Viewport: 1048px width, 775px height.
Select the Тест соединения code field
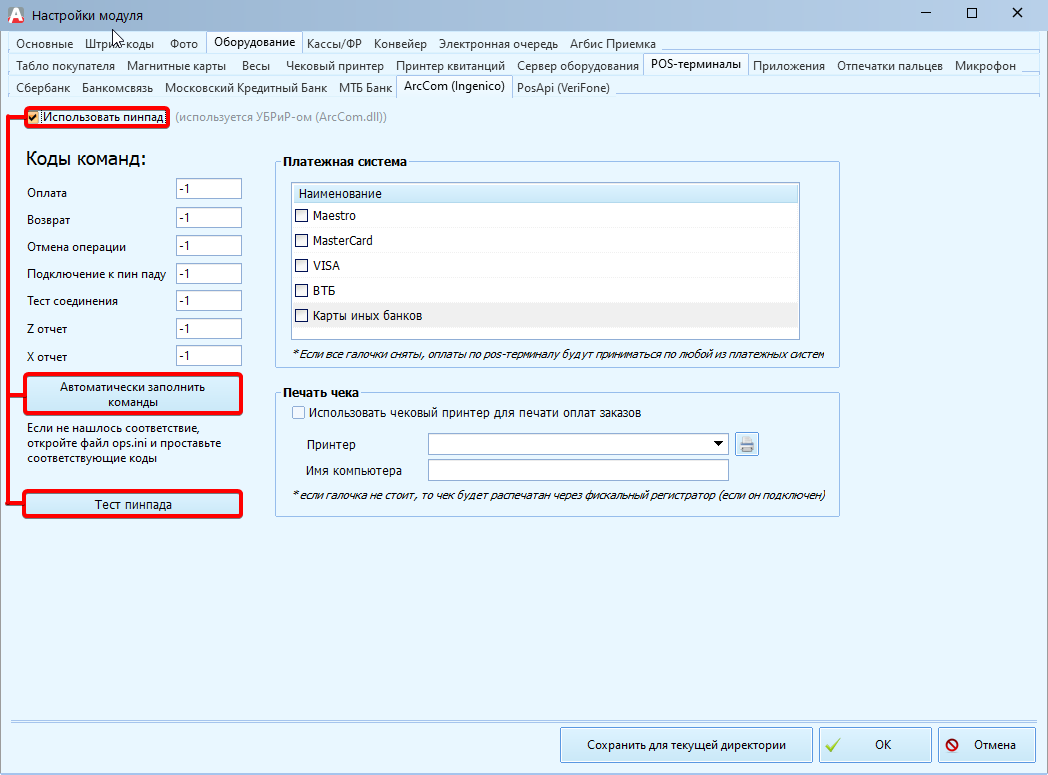[209, 301]
